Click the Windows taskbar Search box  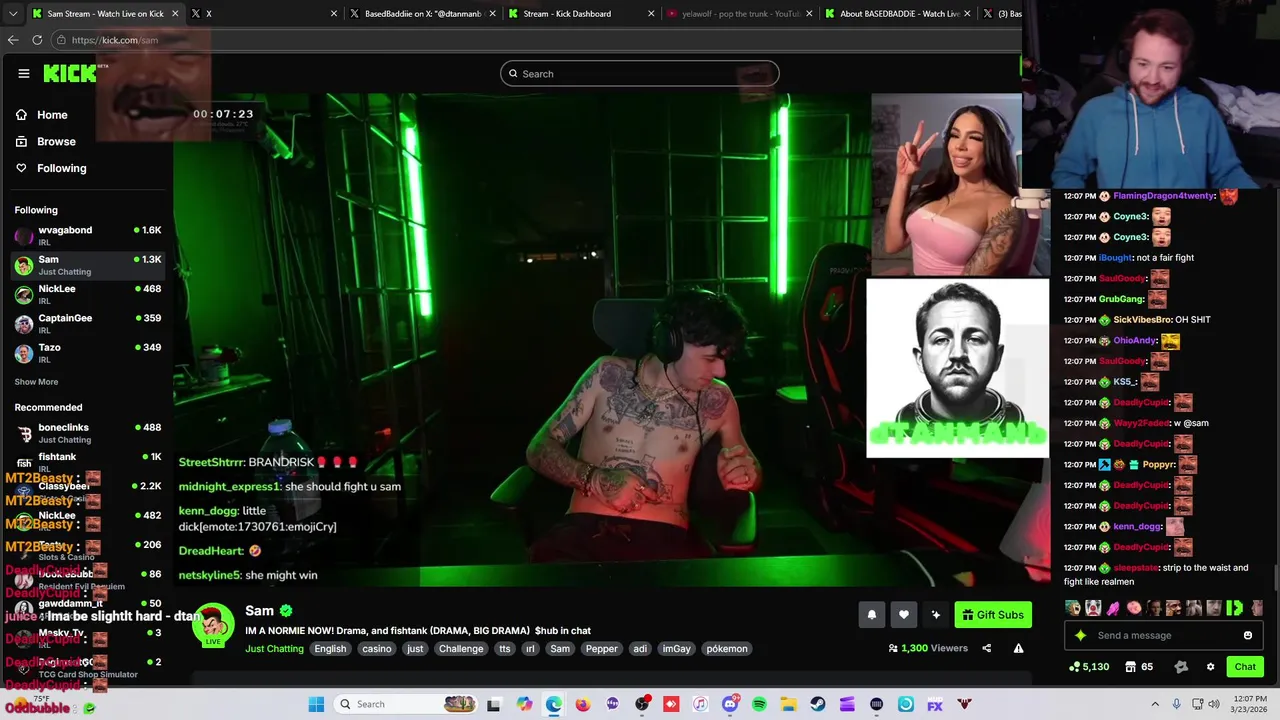click(x=406, y=704)
